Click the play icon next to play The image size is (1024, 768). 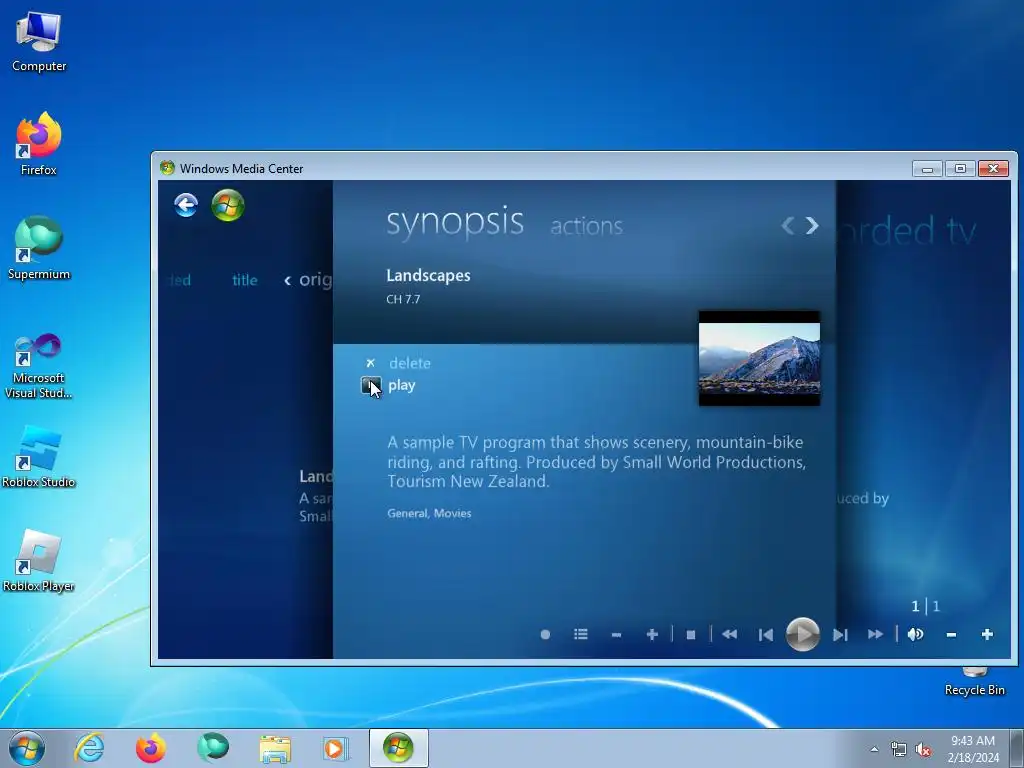point(371,386)
